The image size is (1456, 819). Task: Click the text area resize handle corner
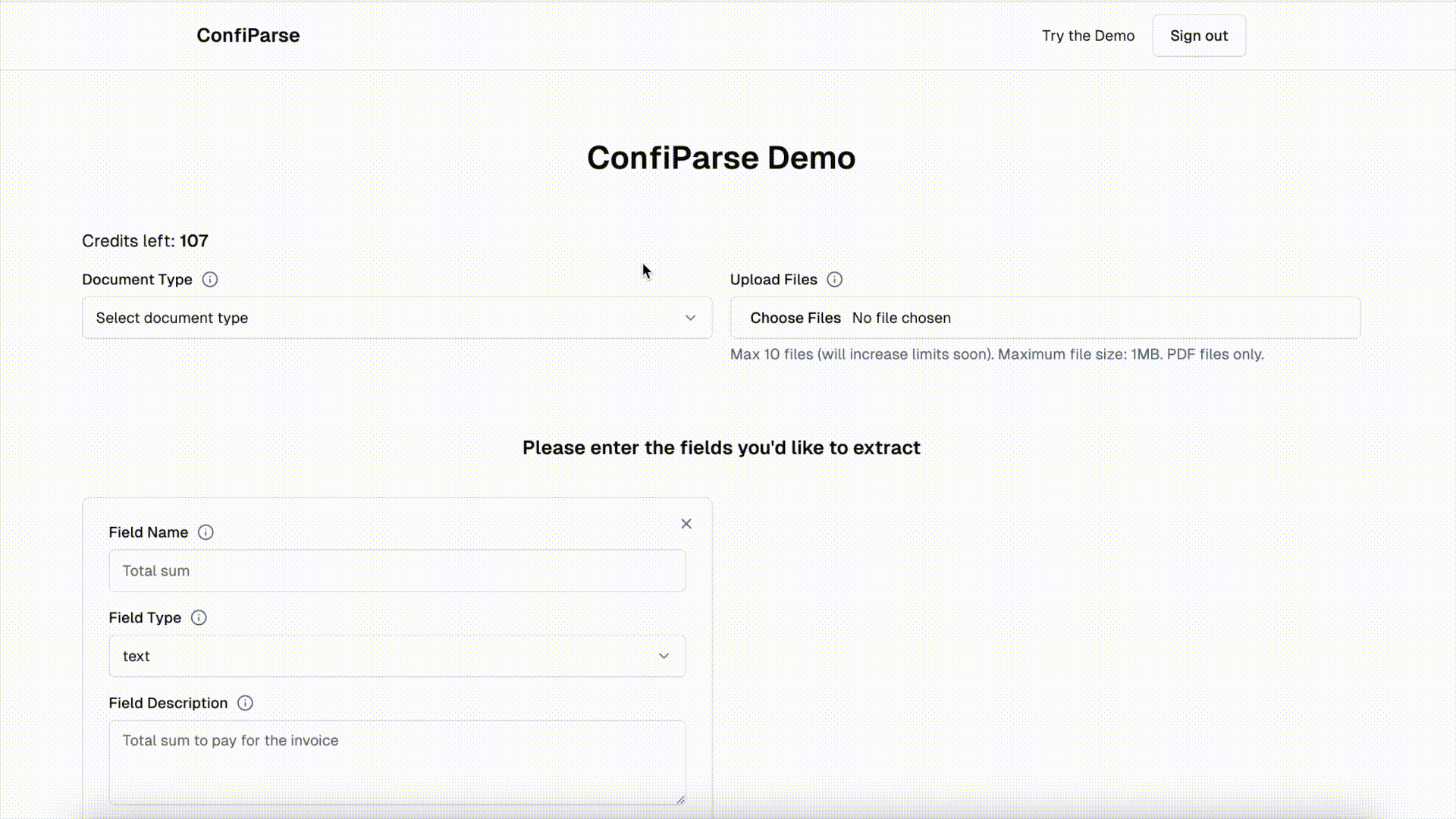680,799
